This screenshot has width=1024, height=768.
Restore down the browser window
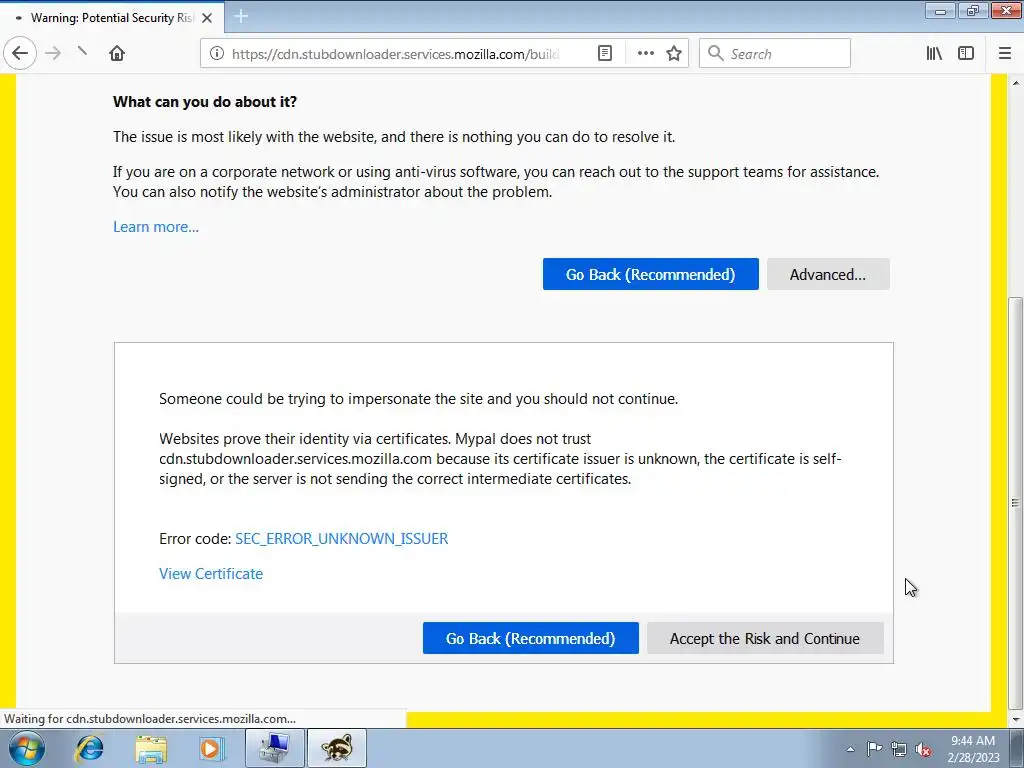pos(973,10)
